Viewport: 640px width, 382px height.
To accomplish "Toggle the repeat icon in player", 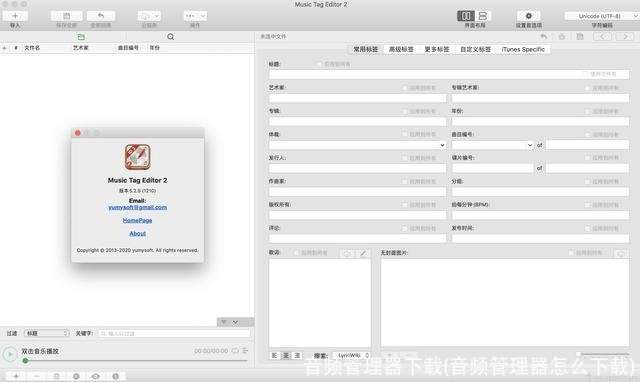I will pos(235,351).
